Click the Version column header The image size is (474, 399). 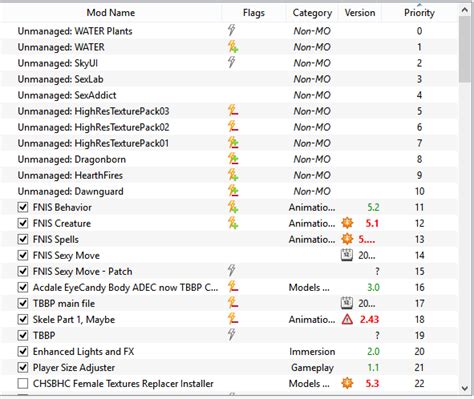click(x=360, y=13)
